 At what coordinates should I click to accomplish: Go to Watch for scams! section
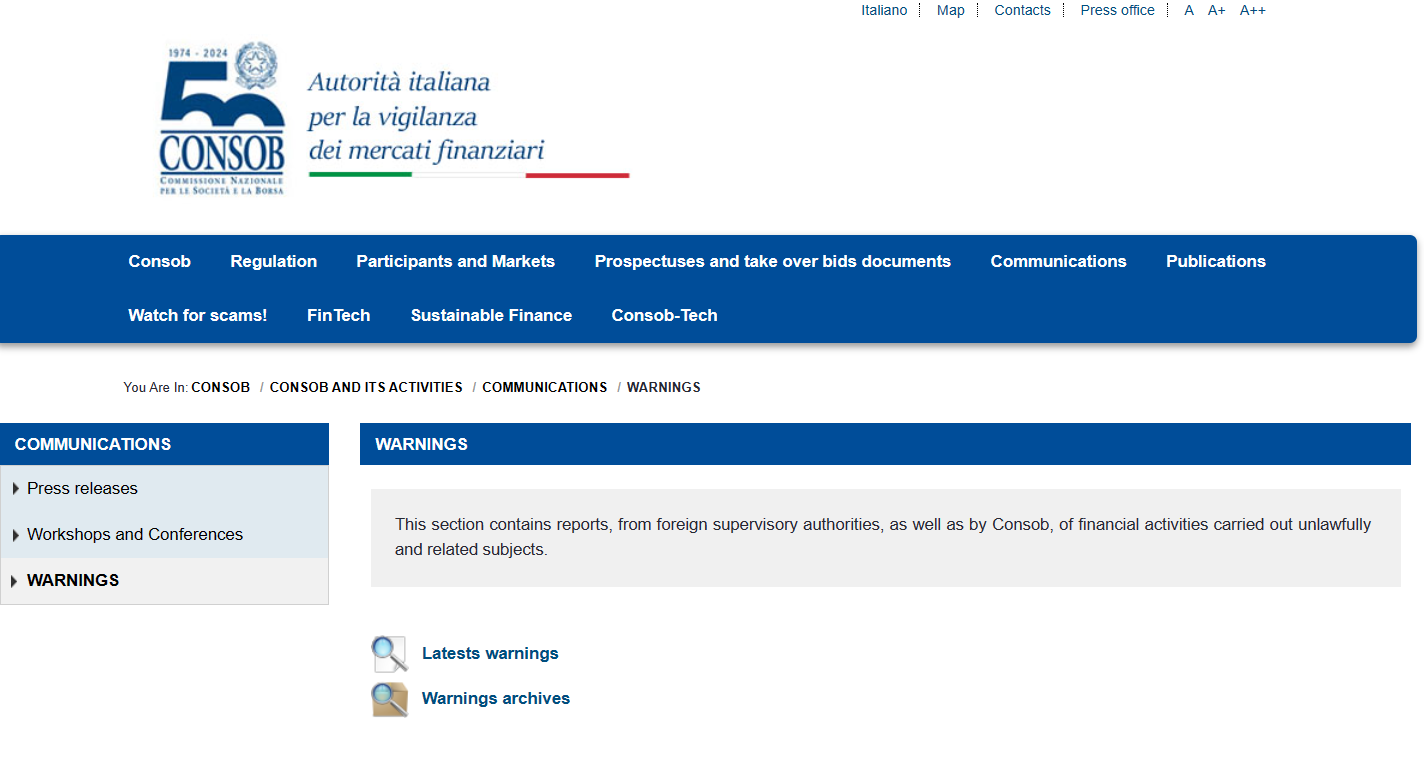click(x=197, y=315)
